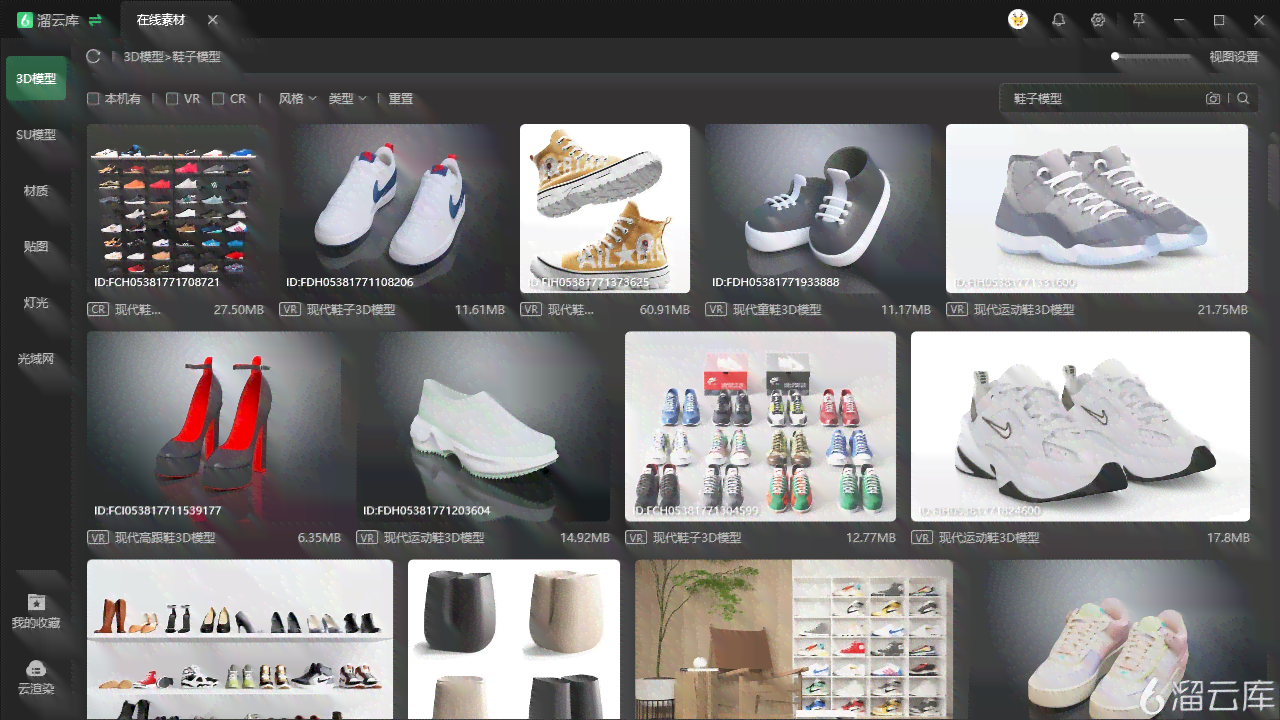Click VR badge of 14.92MB sports shoe
This screenshot has width=1280, height=720.
point(367,538)
